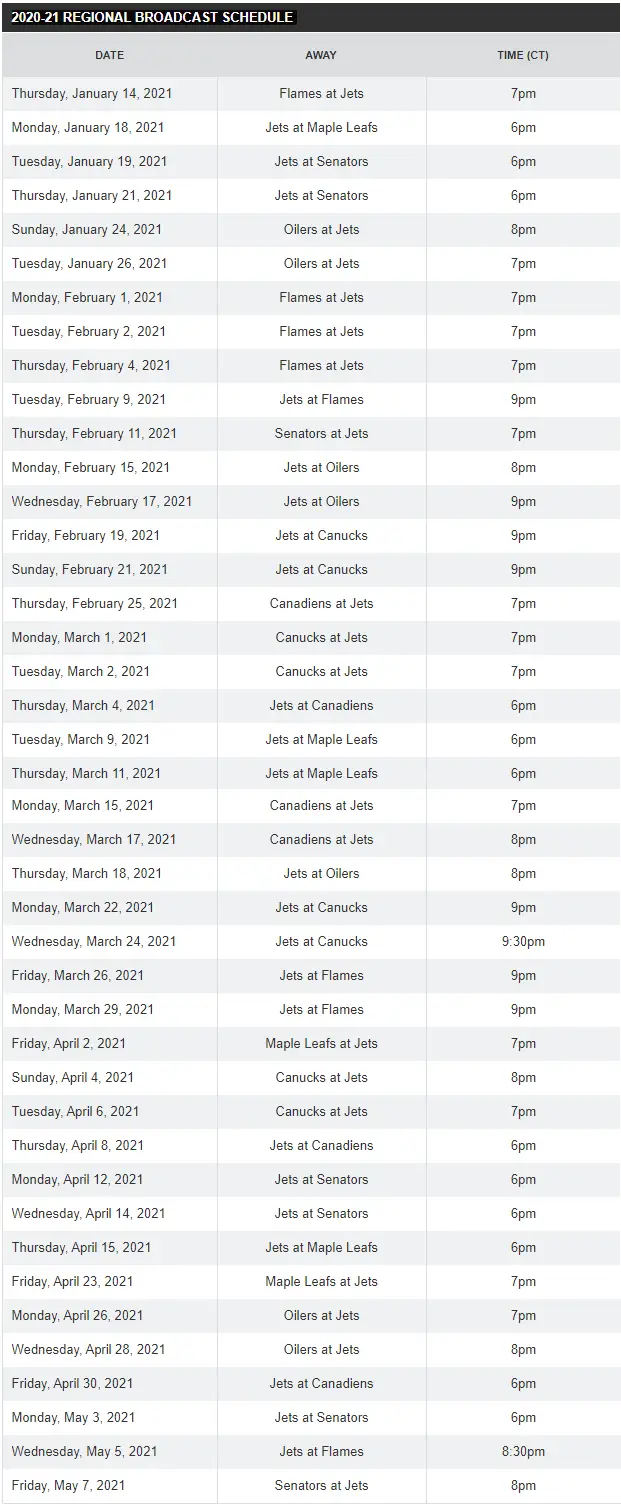The width and height of the screenshot is (621, 1504).
Task: Click Maple Leafs at Jets on April 2
Action: (321, 1043)
